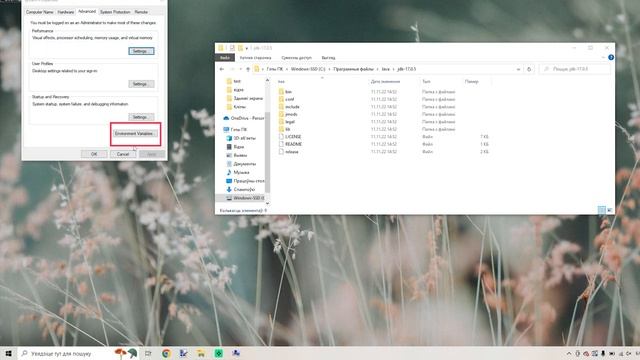Screen dimensions: 640x360
Task: Open the conf folder in Explorer
Action: 289,99
